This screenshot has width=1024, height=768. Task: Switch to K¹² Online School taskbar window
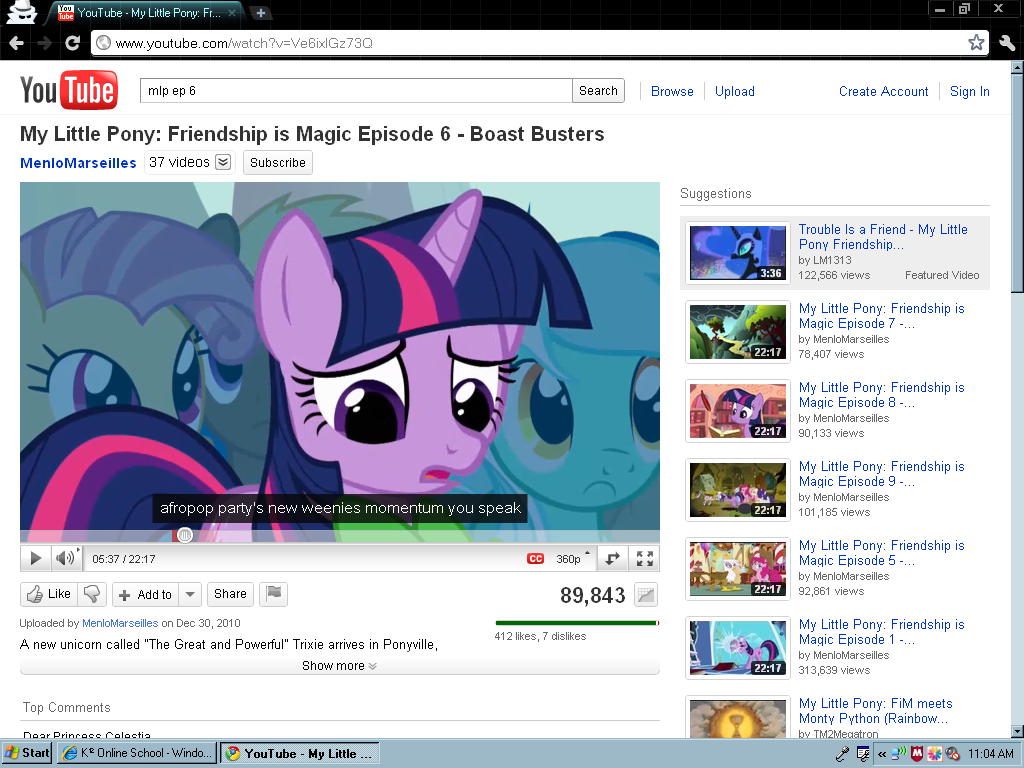click(x=136, y=753)
